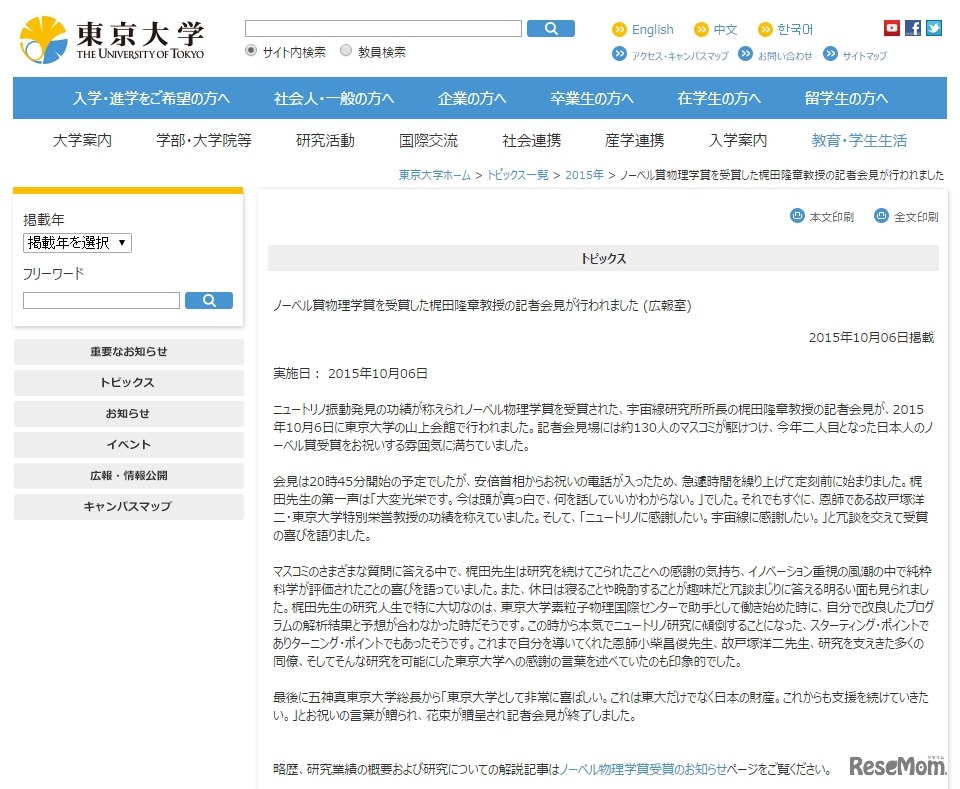Open the Twitter bird icon
The height and width of the screenshot is (789, 960).
point(934,28)
